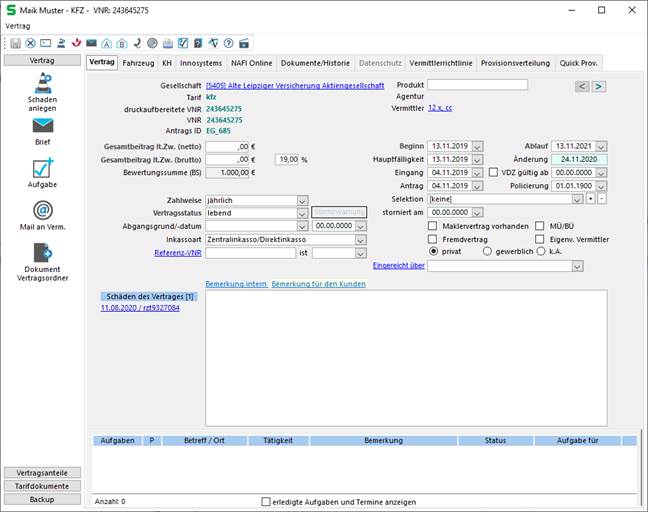Image resolution: width=648 pixels, height=512 pixels.
Task: Open the Vertragsstatus dropdown
Action: click(x=302, y=213)
